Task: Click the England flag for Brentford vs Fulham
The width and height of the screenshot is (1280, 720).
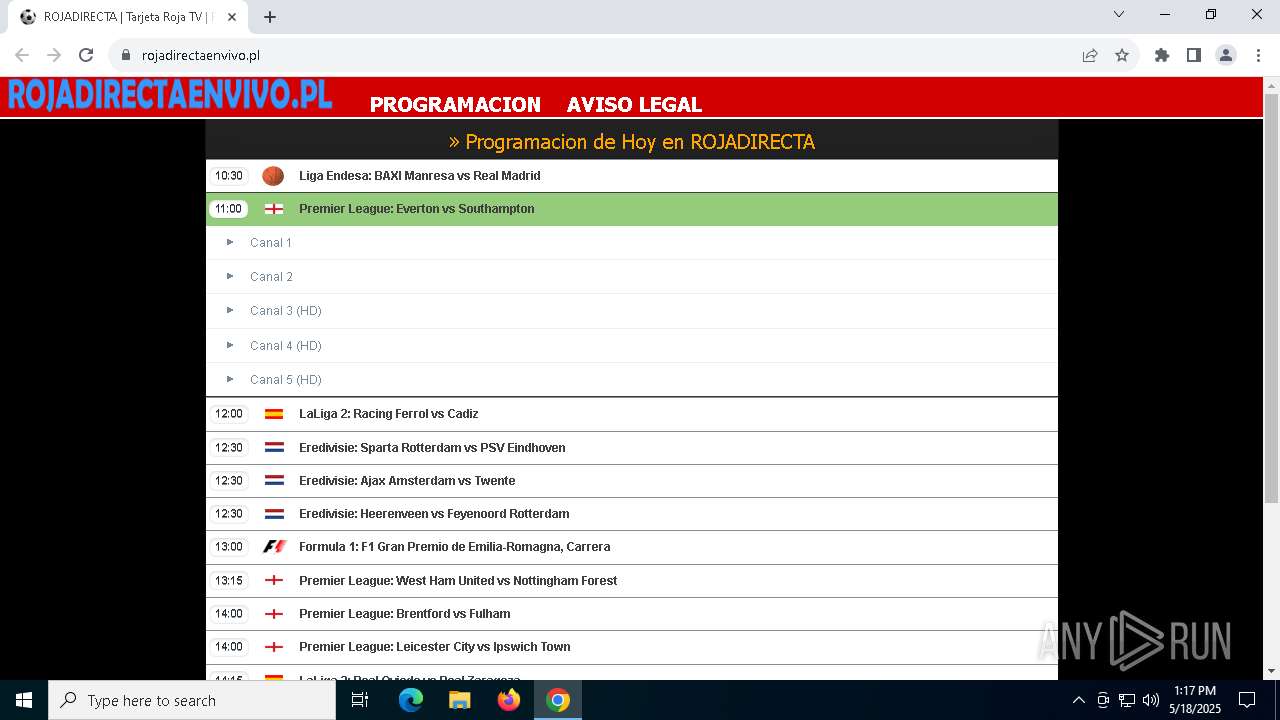Action: coord(274,614)
